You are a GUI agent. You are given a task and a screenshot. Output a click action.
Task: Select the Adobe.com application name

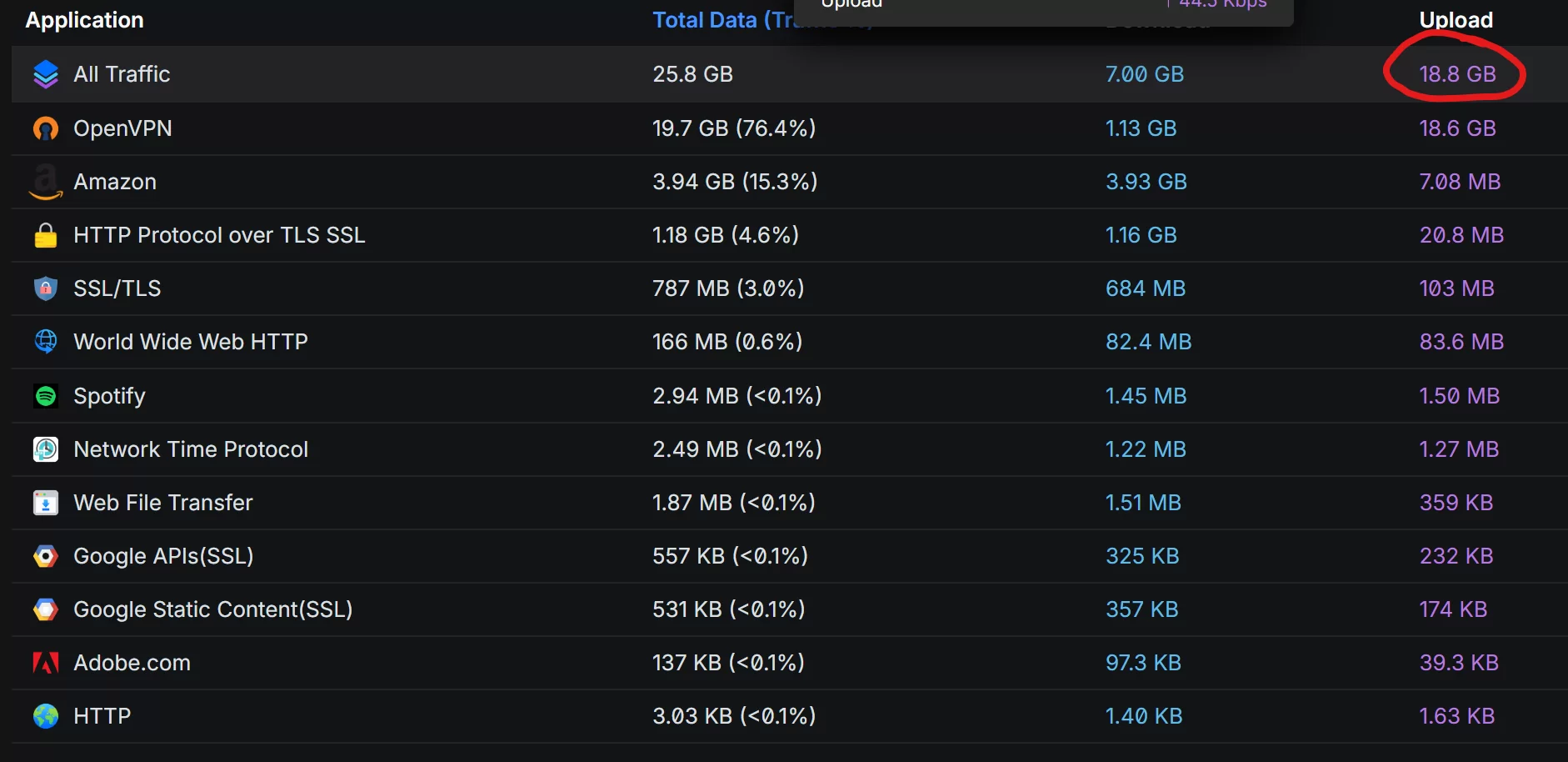pyautogui.click(x=132, y=663)
